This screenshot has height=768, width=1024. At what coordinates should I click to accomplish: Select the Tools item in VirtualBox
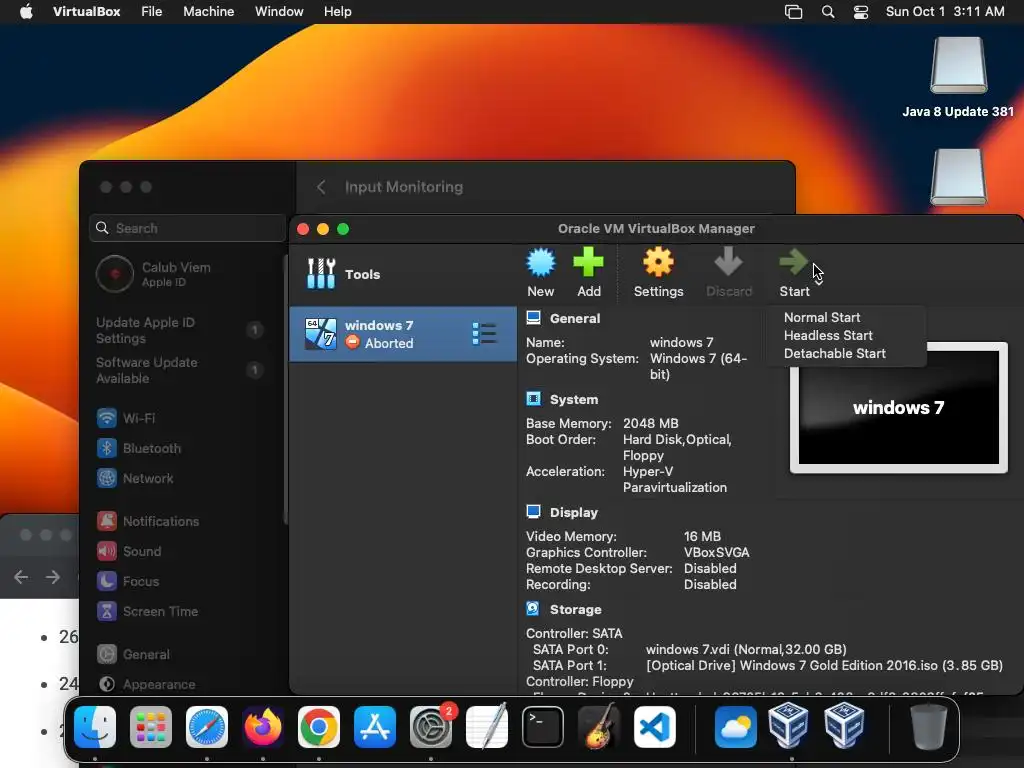(403, 274)
